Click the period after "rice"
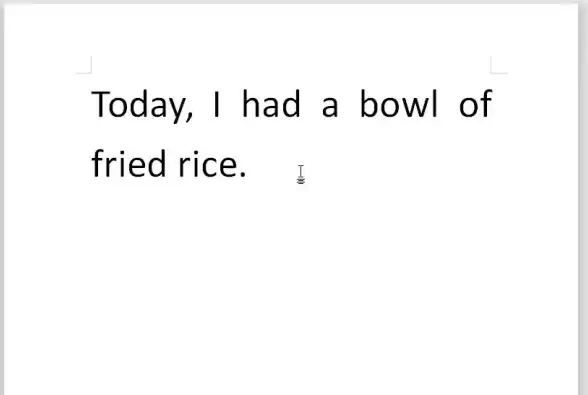The width and height of the screenshot is (588, 395). pyautogui.click(x=243, y=174)
